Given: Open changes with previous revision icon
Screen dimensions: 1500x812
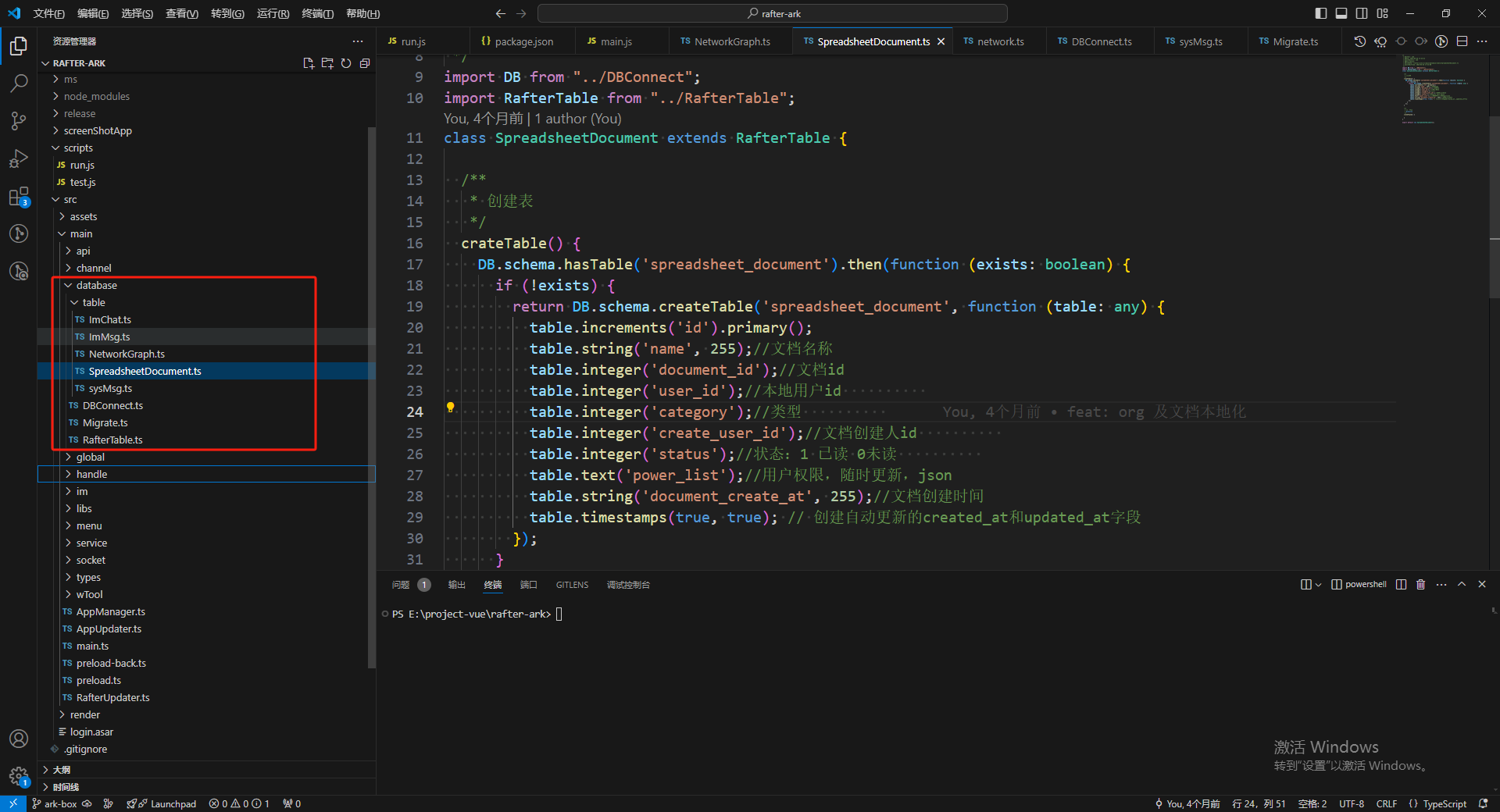Looking at the screenshot, I should [x=1380, y=41].
